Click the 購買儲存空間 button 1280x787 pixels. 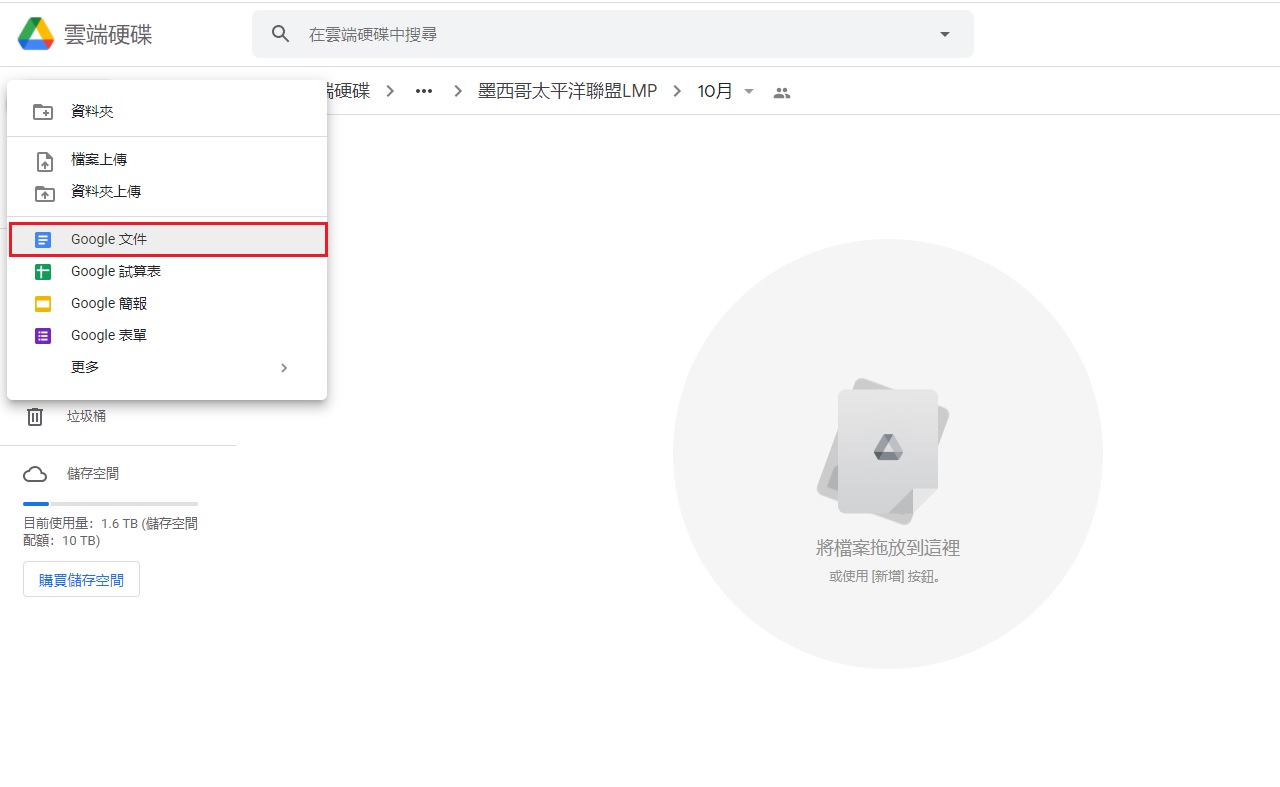pos(81,580)
